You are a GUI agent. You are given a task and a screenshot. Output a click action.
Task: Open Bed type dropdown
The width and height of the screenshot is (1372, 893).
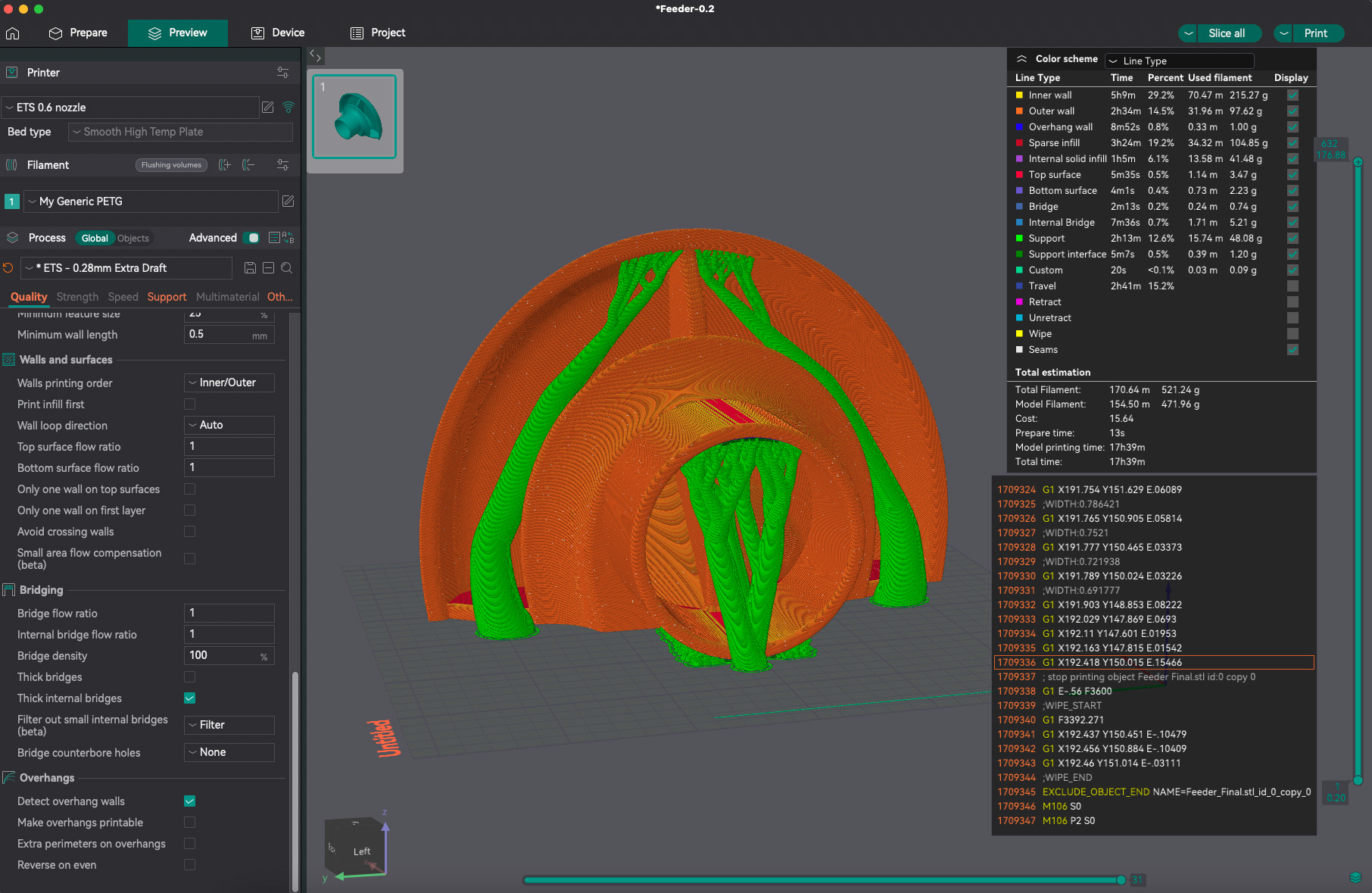pos(180,132)
